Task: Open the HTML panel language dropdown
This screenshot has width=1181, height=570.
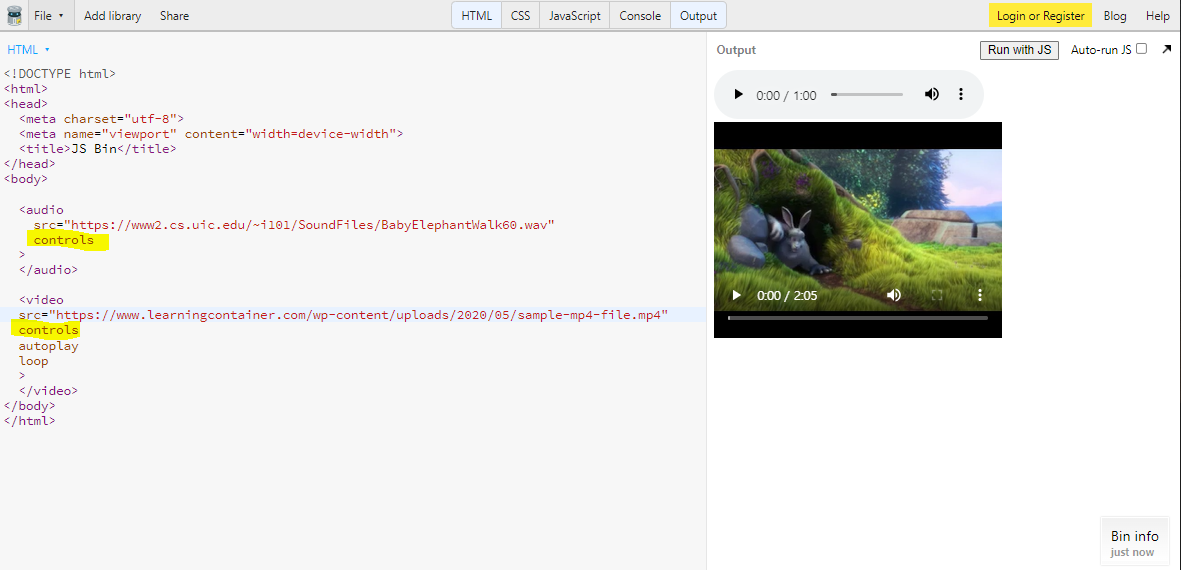Action: tap(29, 50)
